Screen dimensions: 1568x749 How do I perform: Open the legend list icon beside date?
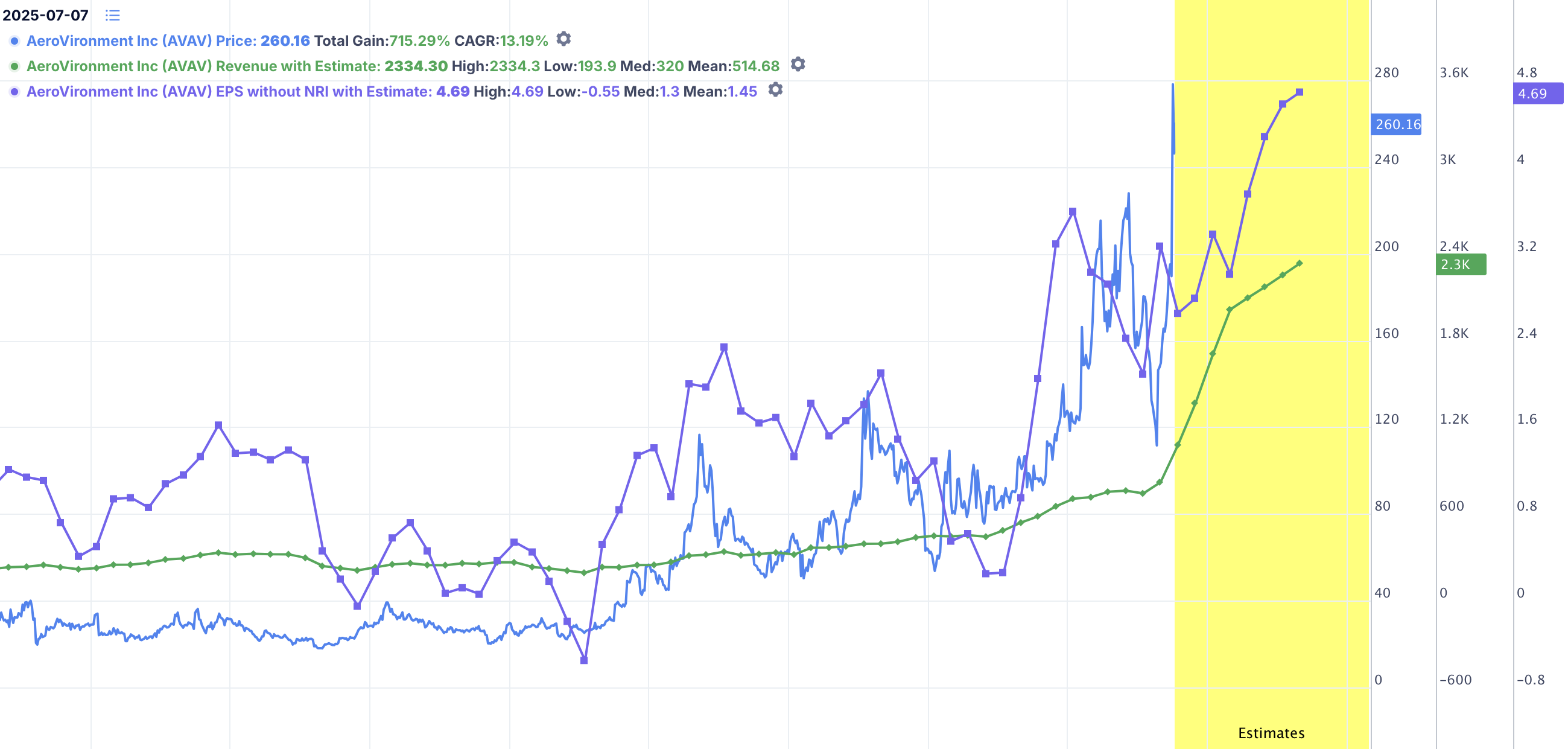click(x=113, y=15)
